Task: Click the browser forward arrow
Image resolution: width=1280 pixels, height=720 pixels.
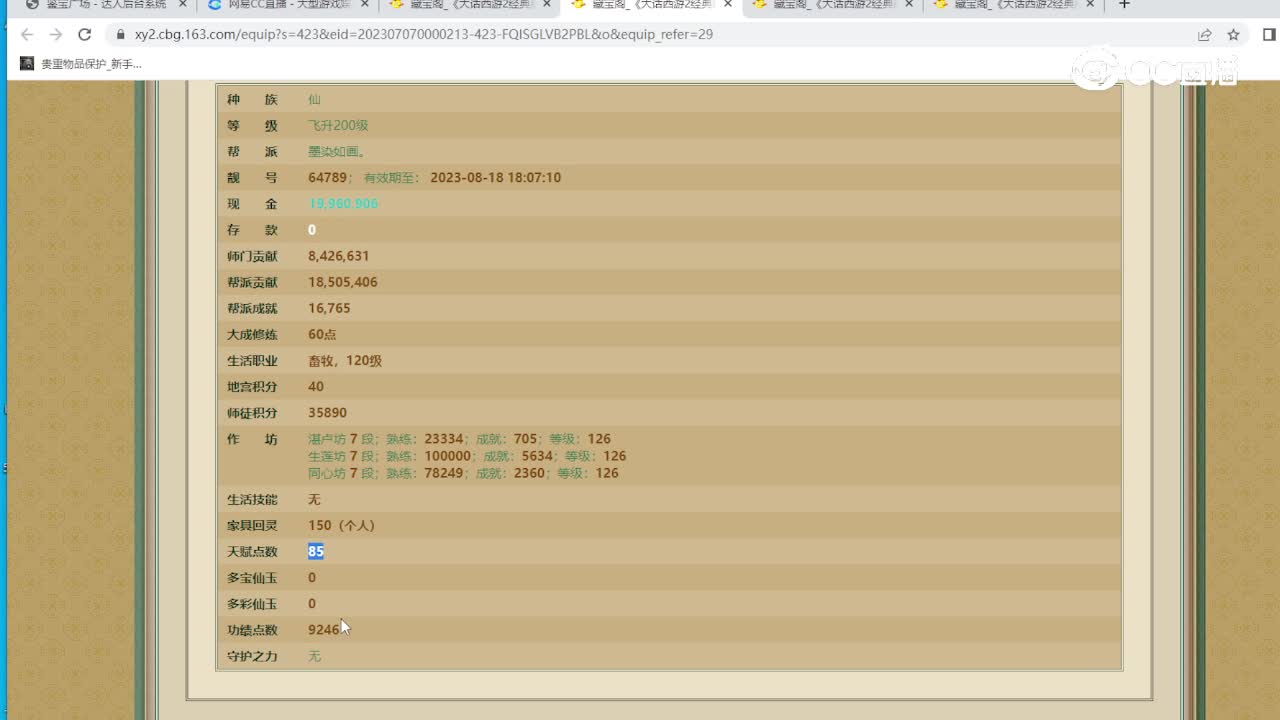Action: coord(56,34)
